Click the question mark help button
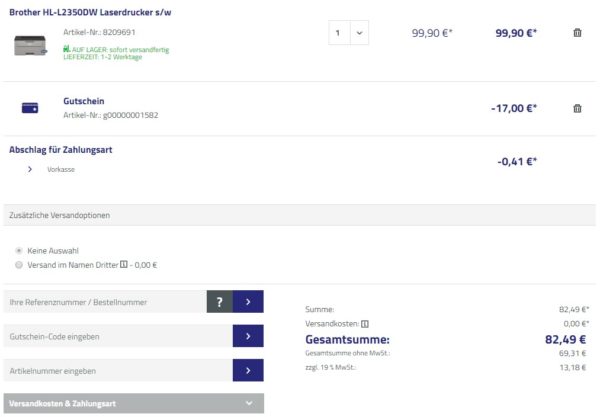The height and width of the screenshot is (417, 600). (218, 302)
